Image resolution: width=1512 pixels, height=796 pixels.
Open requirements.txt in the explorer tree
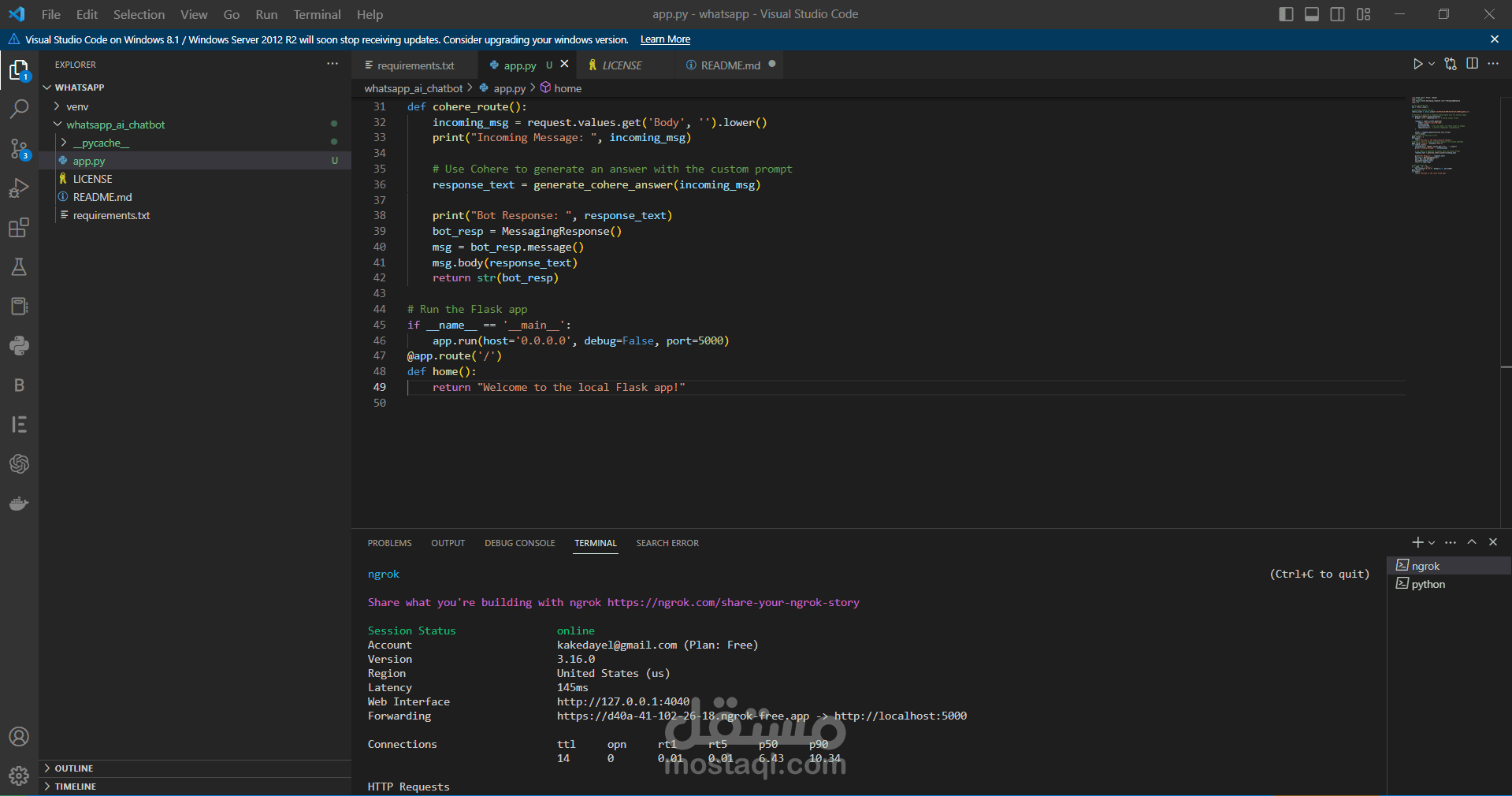pyautogui.click(x=111, y=215)
